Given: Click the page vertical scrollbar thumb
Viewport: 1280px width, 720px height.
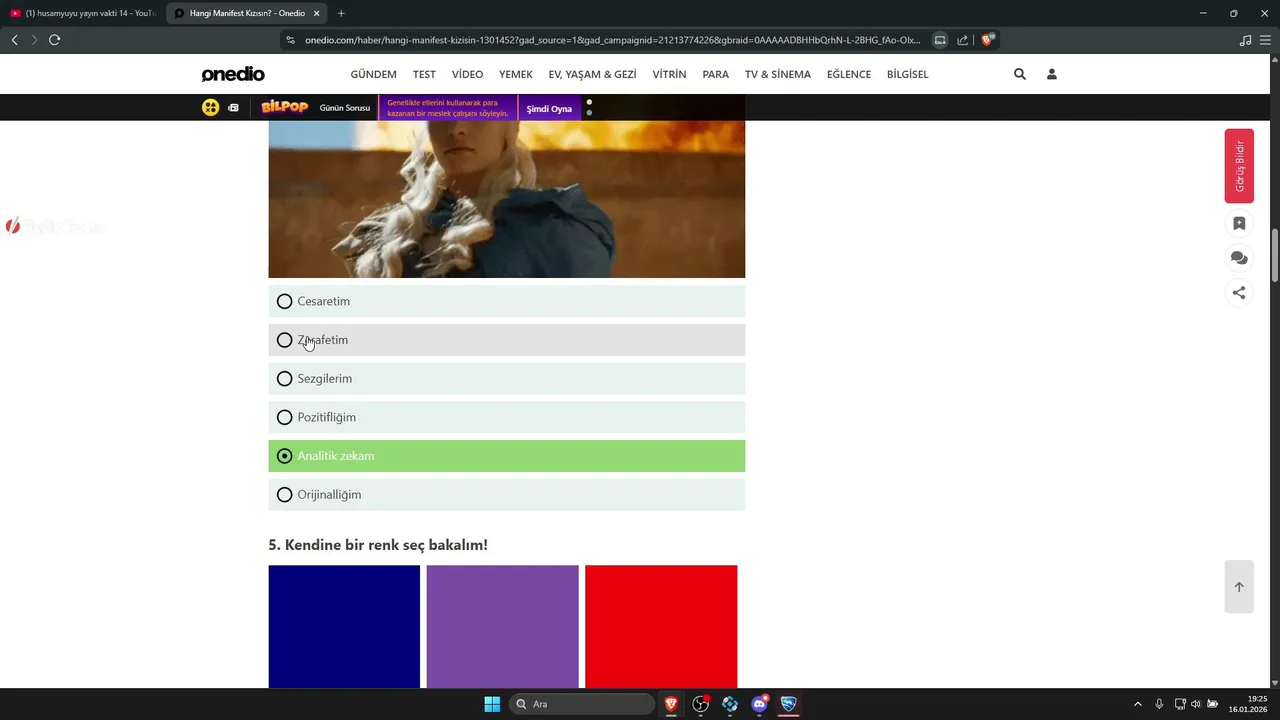Looking at the screenshot, I should [x=1275, y=256].
